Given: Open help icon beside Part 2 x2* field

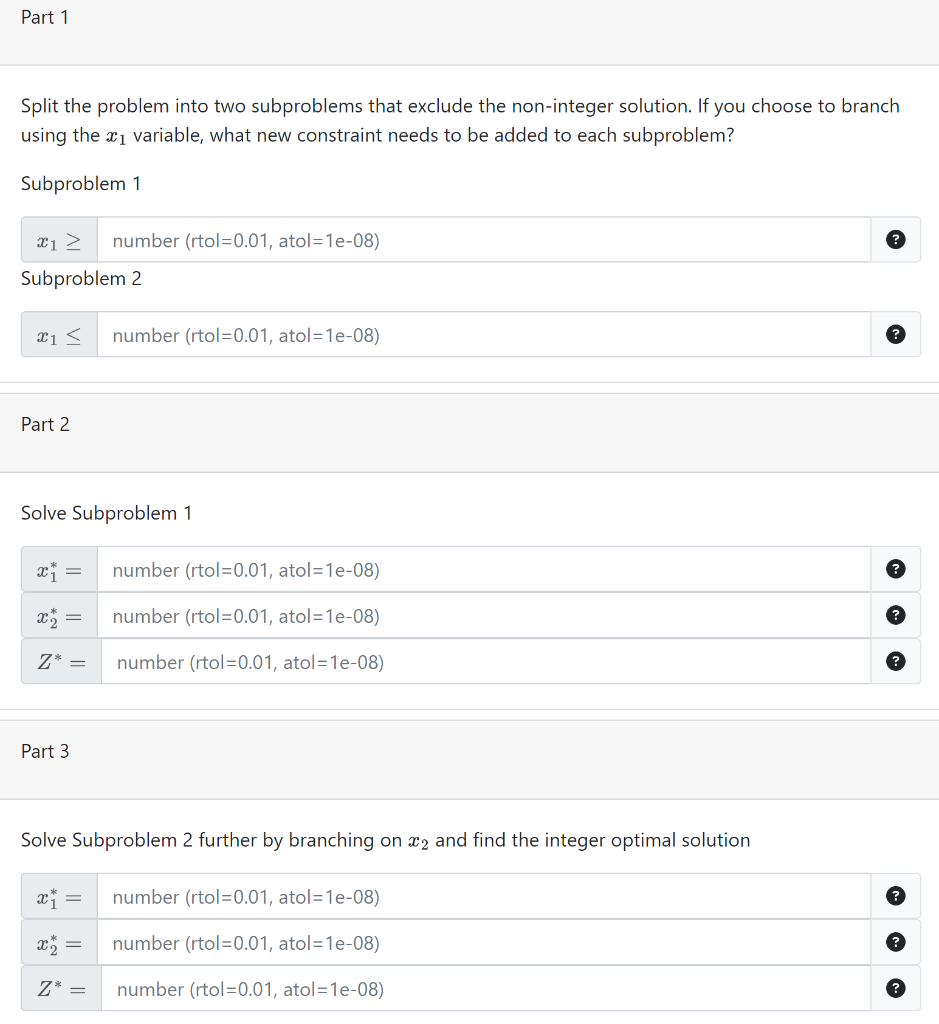Looking at the screenshot, I should [x=895, y=615].
